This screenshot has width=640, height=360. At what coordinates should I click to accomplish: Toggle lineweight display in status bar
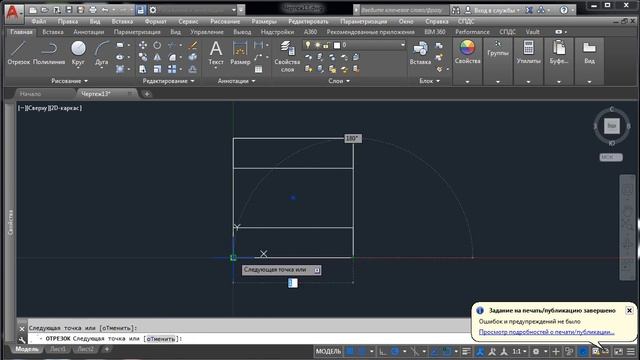click(466, 351)
